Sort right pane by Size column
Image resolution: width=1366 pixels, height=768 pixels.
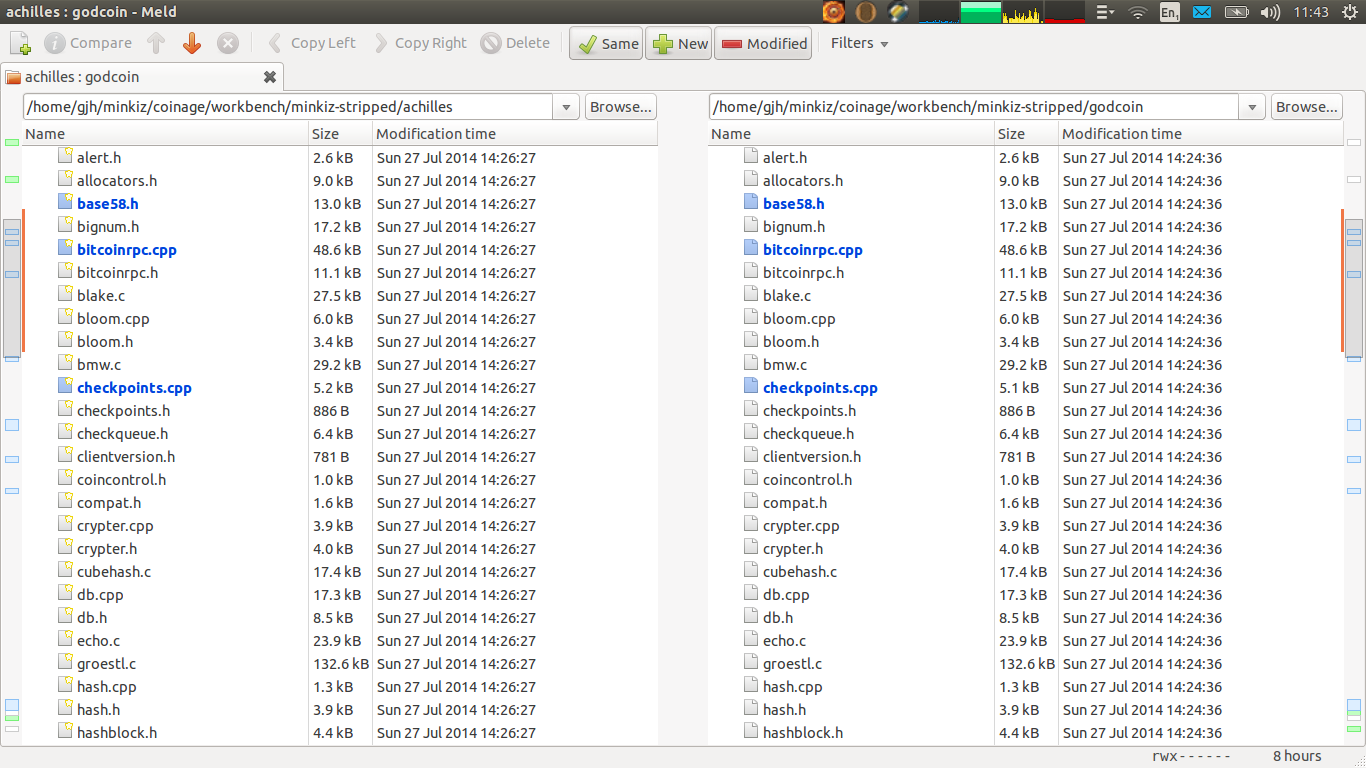point(1026,134)
